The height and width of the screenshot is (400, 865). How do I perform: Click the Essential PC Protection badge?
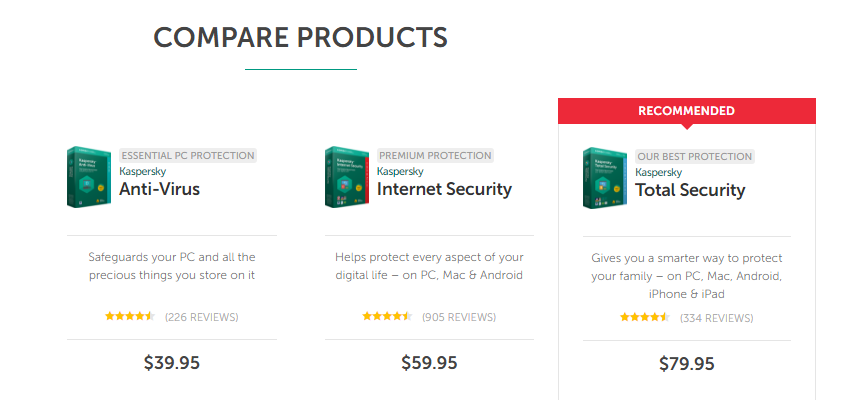(x=188, y=156)
